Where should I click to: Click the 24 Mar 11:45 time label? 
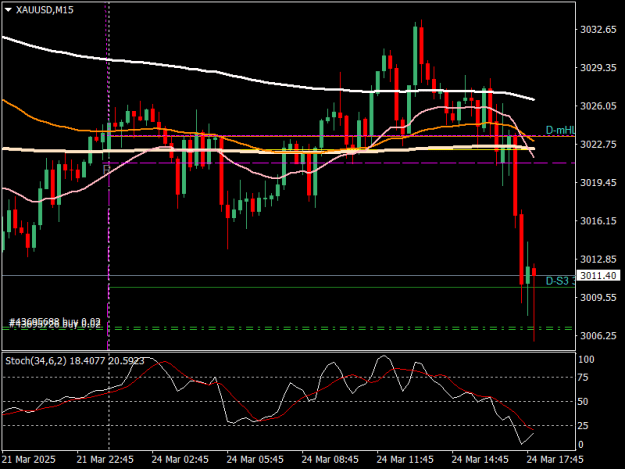(405, 459)
